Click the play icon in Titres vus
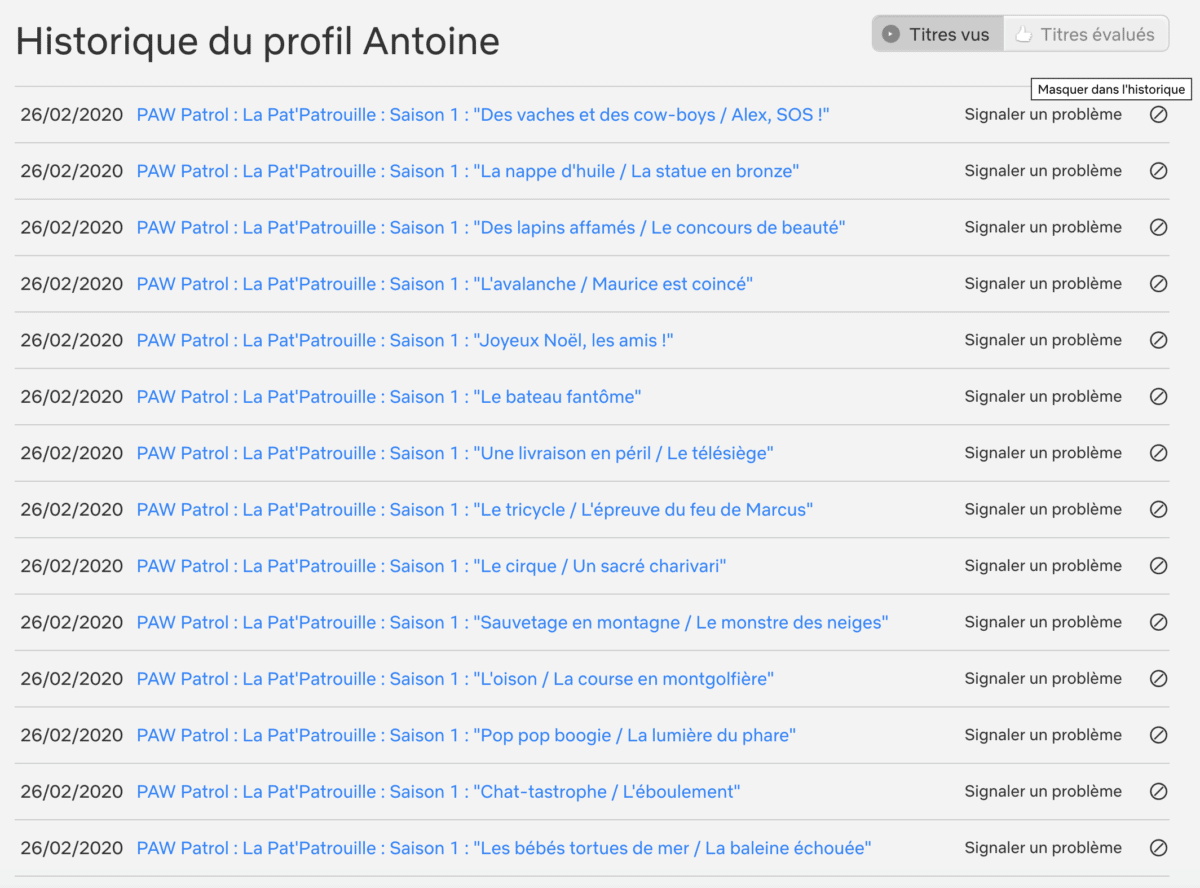 point(891,35)
